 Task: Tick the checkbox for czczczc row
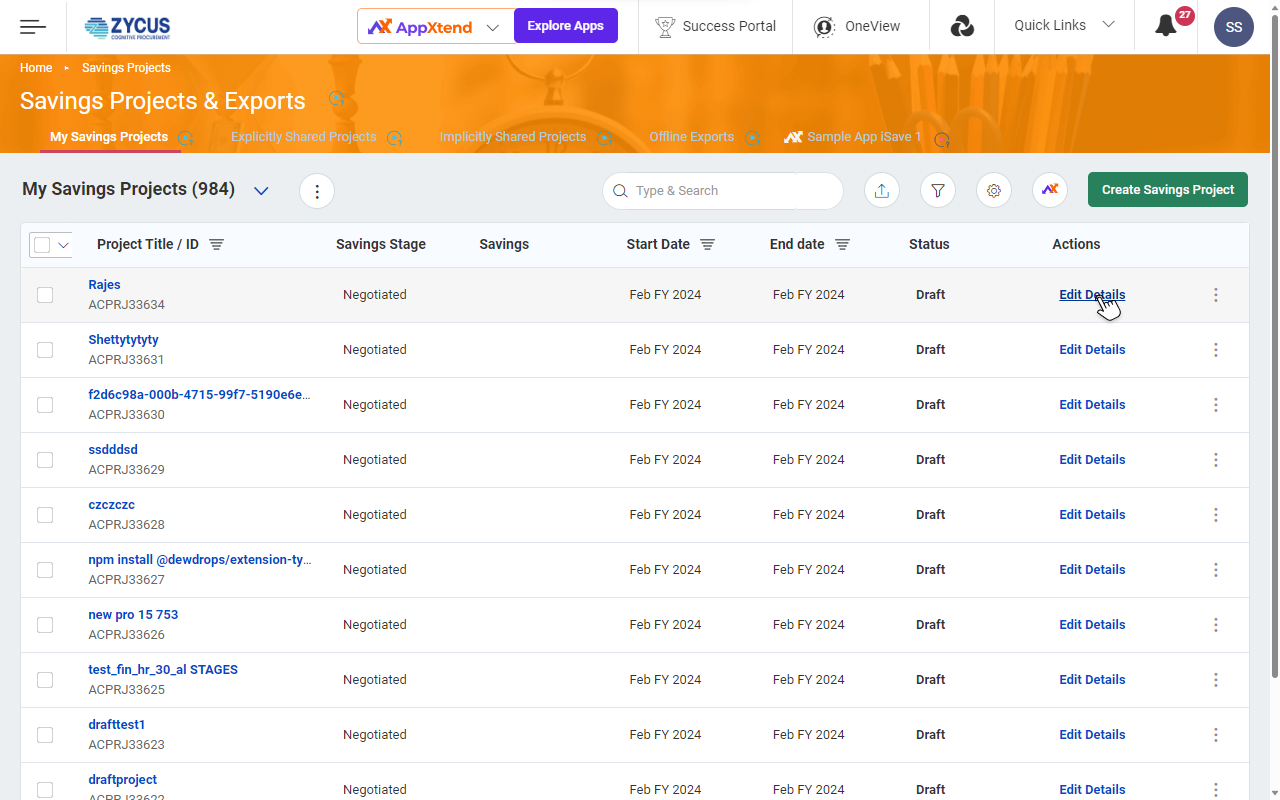tap(45, 515)
